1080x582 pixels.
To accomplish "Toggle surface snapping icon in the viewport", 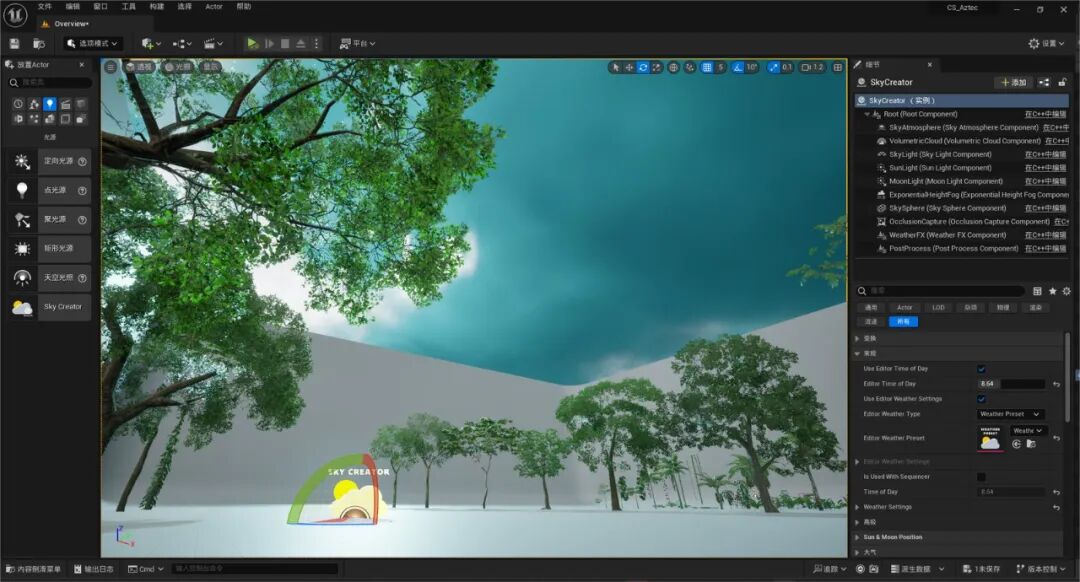I will [690, 67].
